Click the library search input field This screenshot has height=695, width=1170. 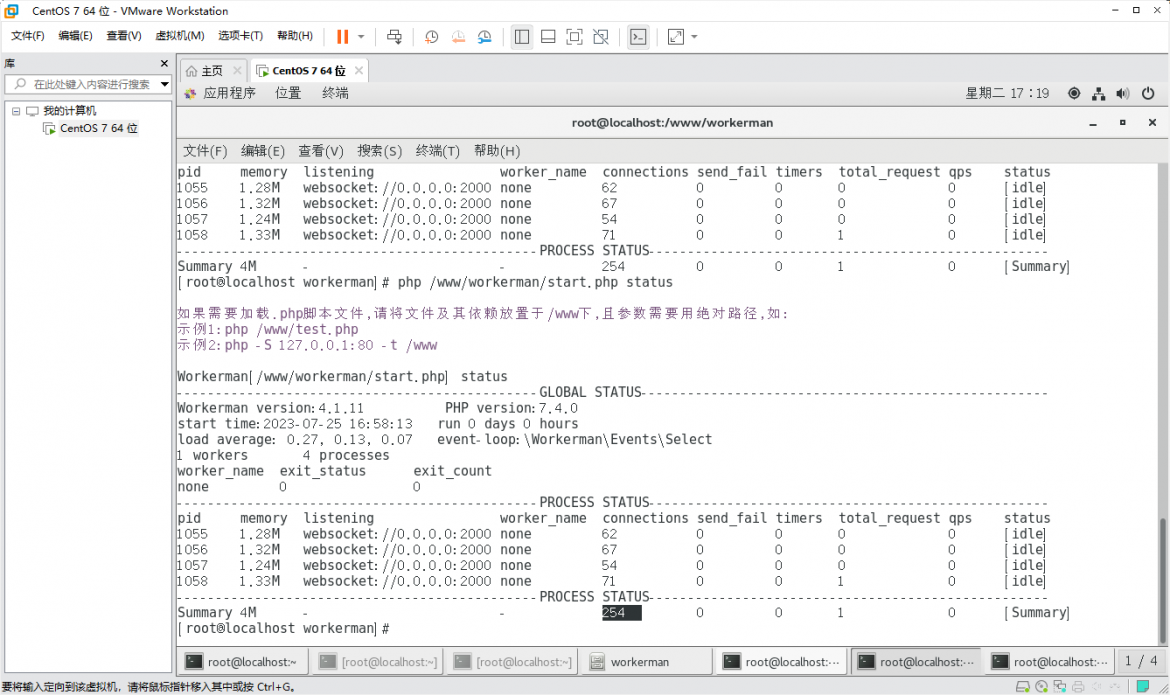(88, 84)
